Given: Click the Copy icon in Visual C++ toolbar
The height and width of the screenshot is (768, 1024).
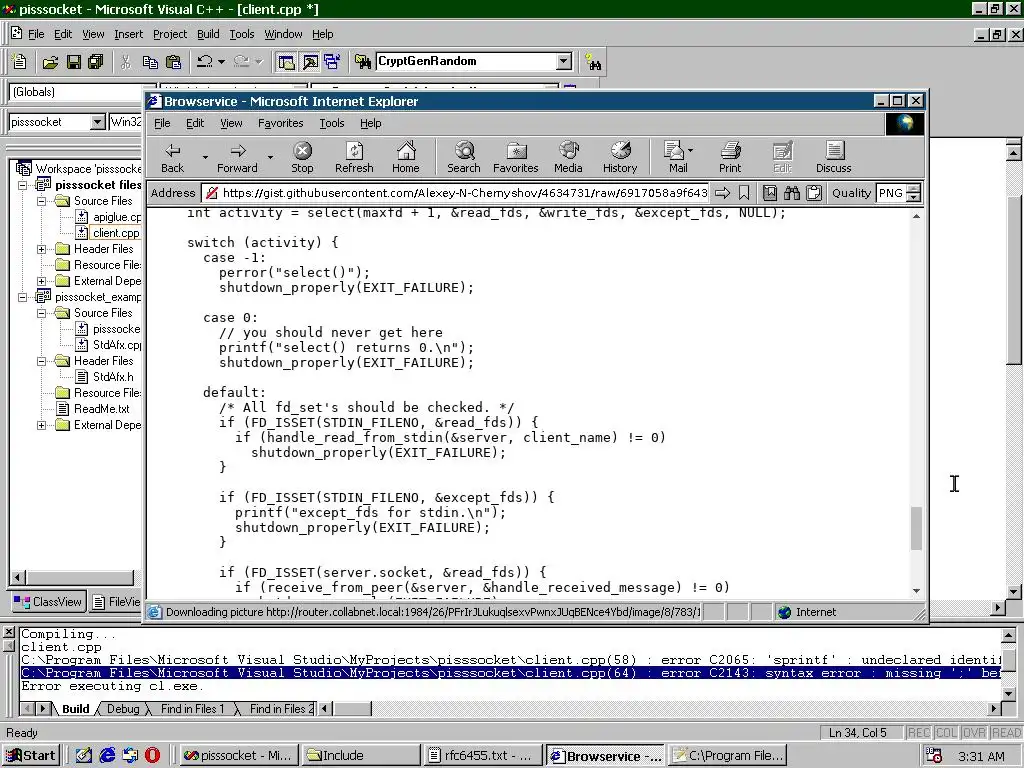Looking at the screenshot, I should (x=150, y=62).
